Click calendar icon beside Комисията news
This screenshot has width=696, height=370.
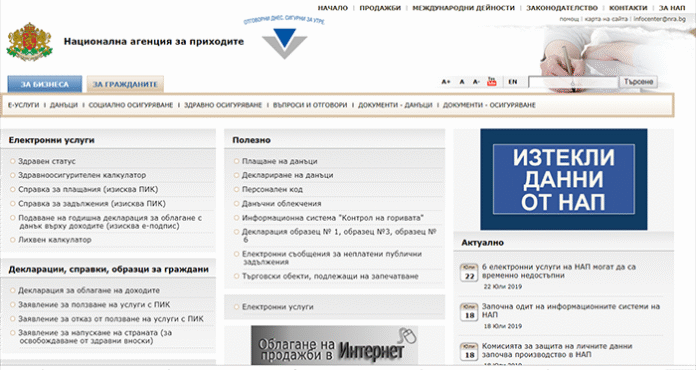469,352
